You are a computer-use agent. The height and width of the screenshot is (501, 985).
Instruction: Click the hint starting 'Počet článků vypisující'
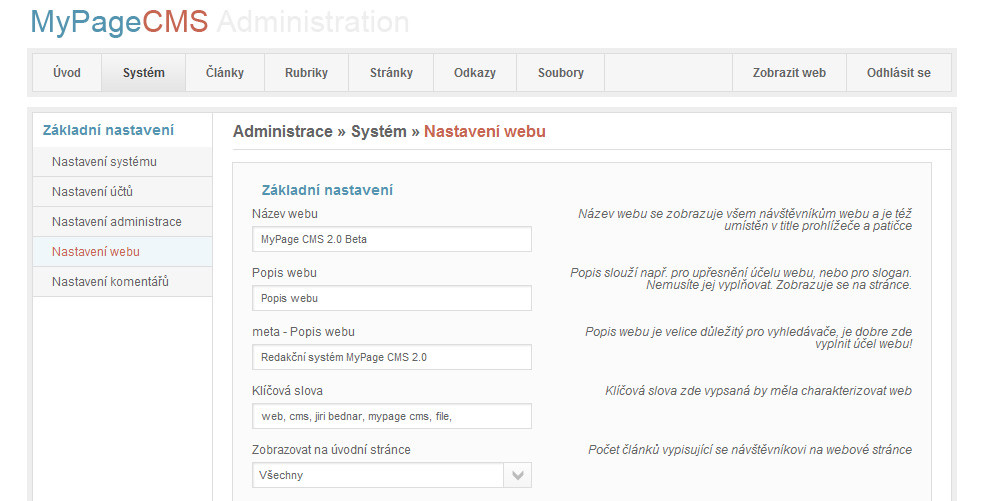point(750,450)
